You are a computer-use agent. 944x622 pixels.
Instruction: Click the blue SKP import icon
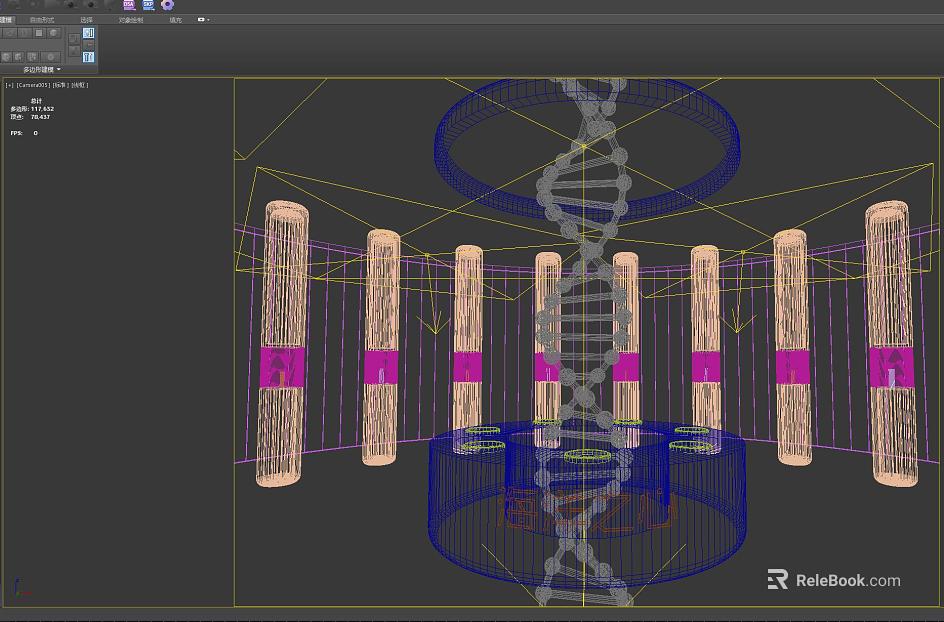(x=148, y=5)
